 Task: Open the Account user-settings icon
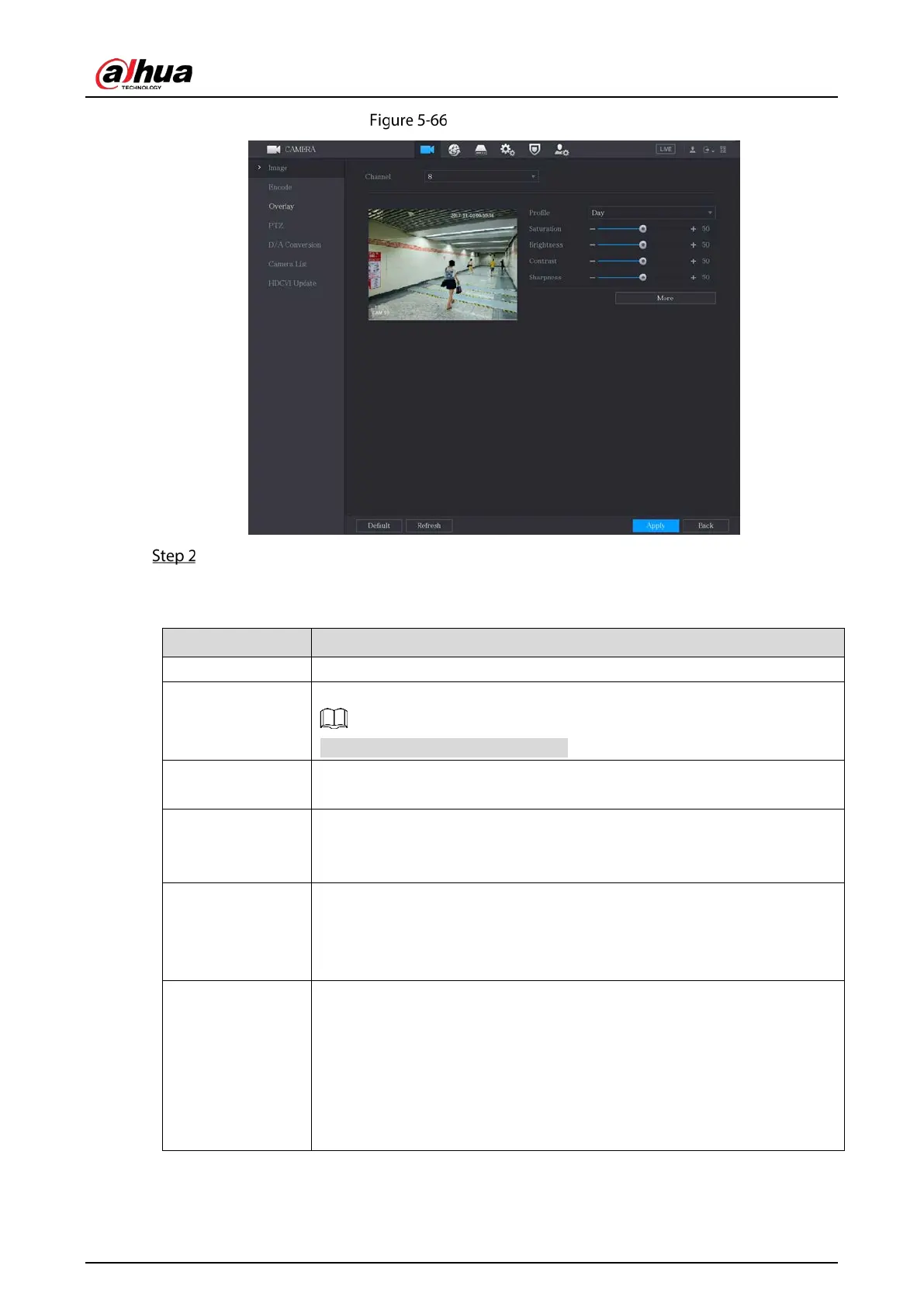[562, 150]
